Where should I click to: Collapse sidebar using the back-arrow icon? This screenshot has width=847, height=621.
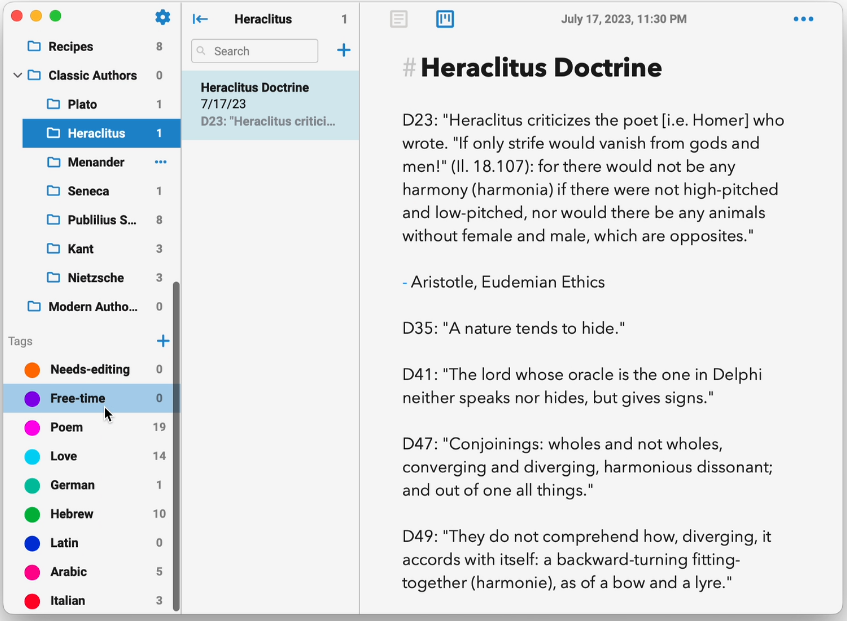pos(200,19)
